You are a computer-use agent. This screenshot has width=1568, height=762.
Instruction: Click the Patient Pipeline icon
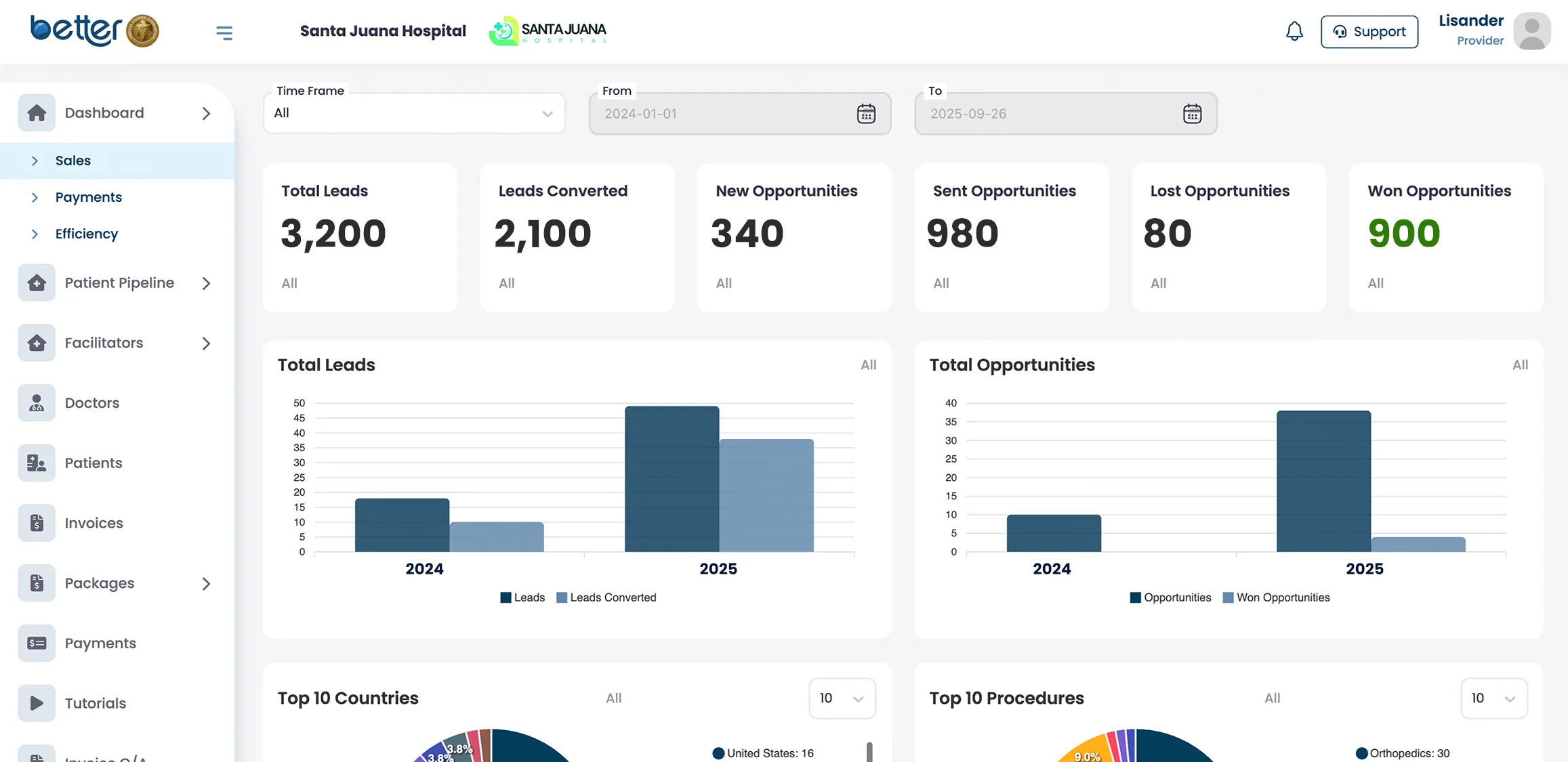pyautogui.click(x=37, y=282)
